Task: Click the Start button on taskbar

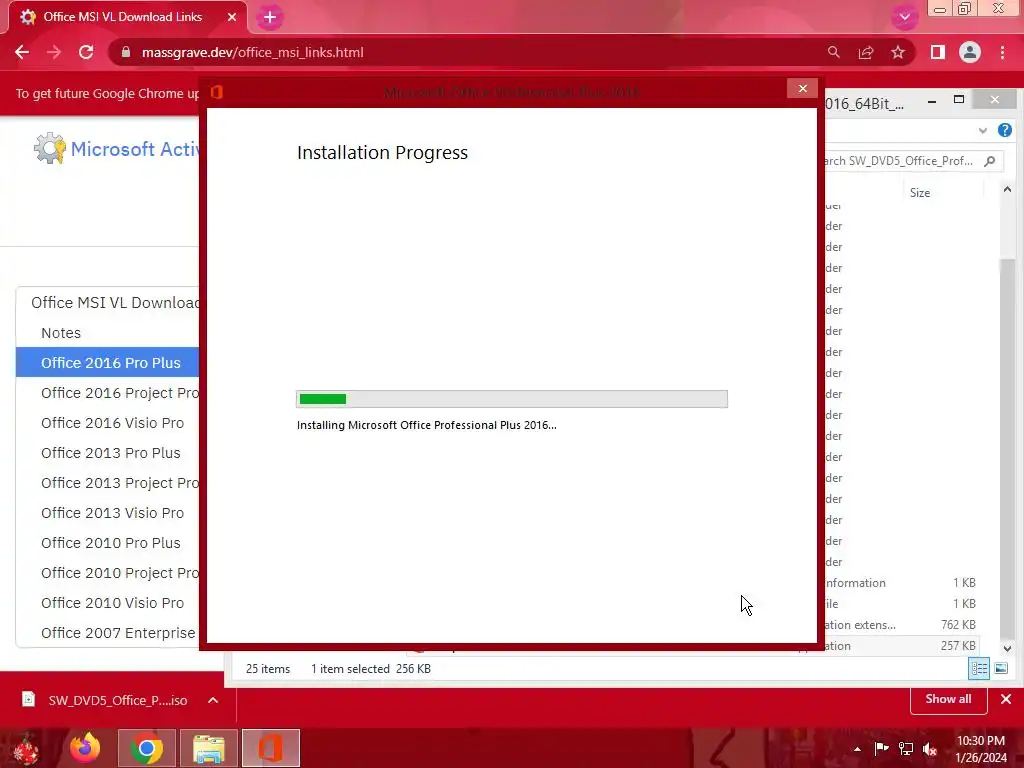Action: pos(26,748)
